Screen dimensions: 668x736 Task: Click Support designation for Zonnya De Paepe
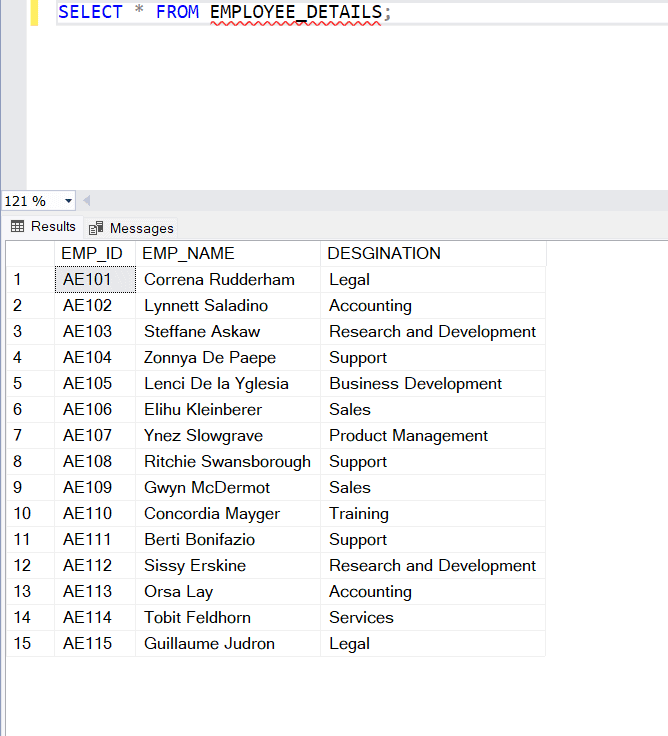point(433,358)
